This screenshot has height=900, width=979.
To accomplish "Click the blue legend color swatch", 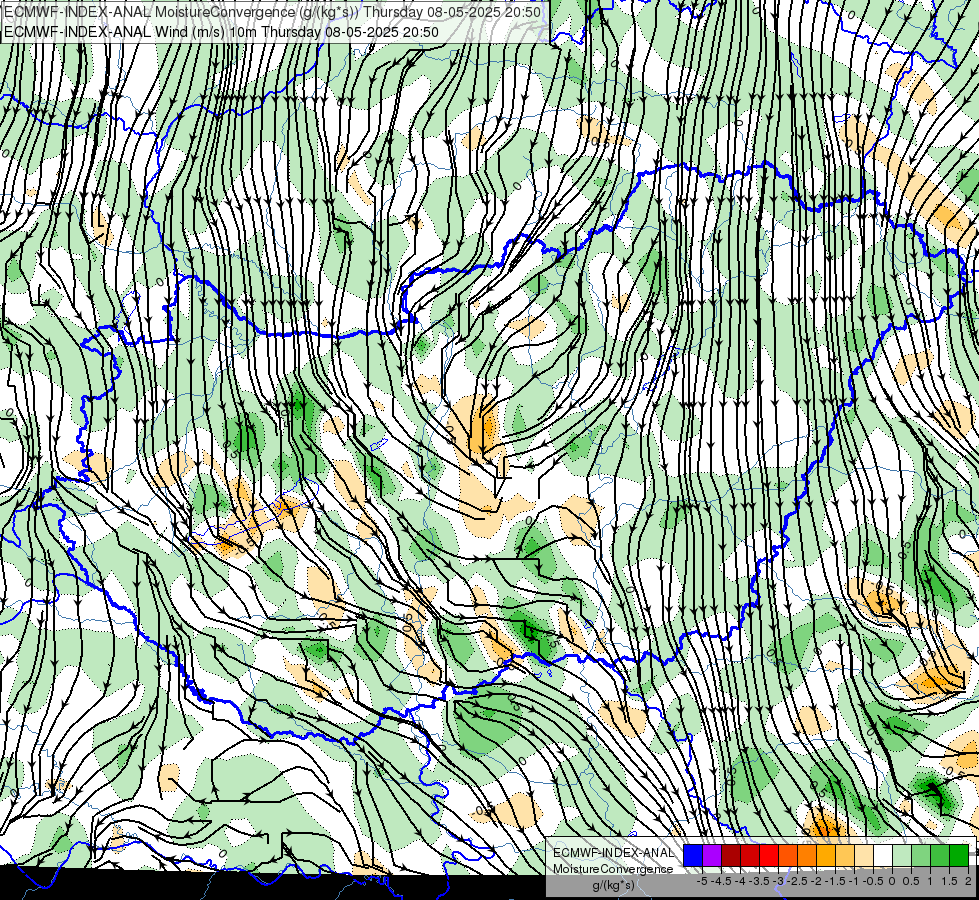I will 693,856.
